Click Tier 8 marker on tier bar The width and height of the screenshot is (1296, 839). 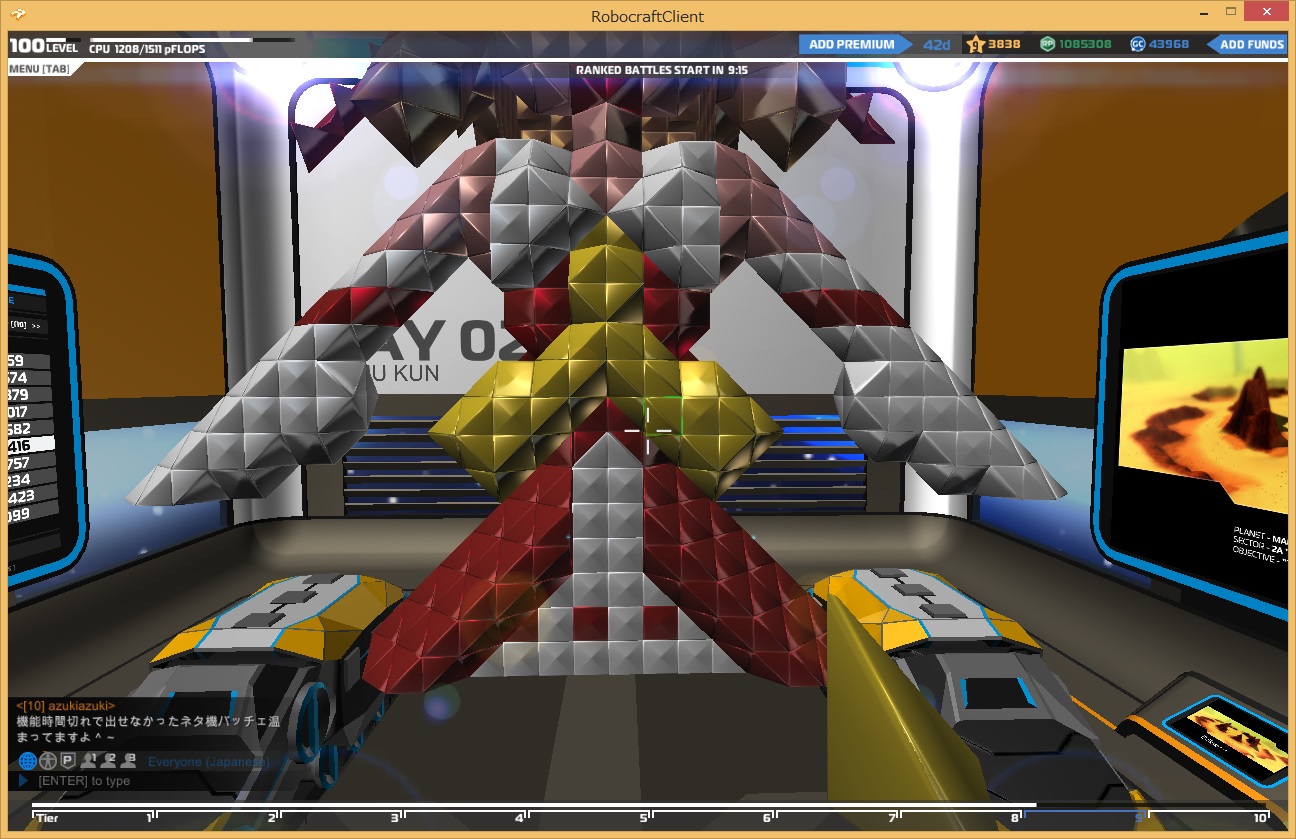coord(1013,817)
